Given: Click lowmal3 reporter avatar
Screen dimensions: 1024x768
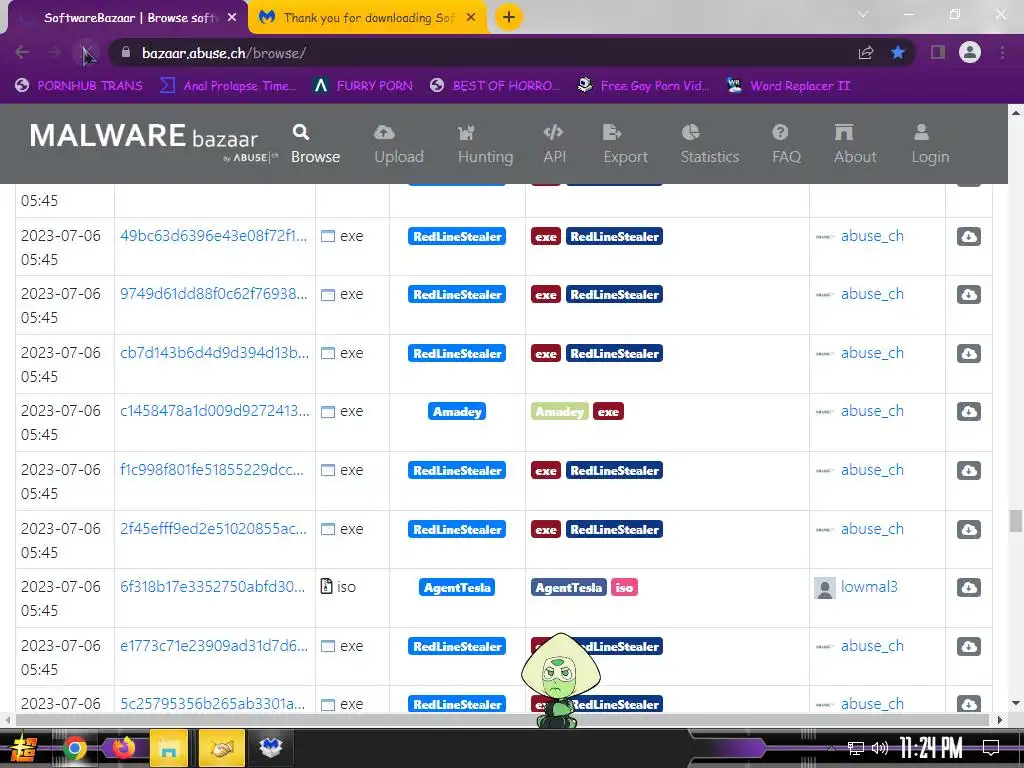Looking at the screenshot, I should click(x=825, y=588).
